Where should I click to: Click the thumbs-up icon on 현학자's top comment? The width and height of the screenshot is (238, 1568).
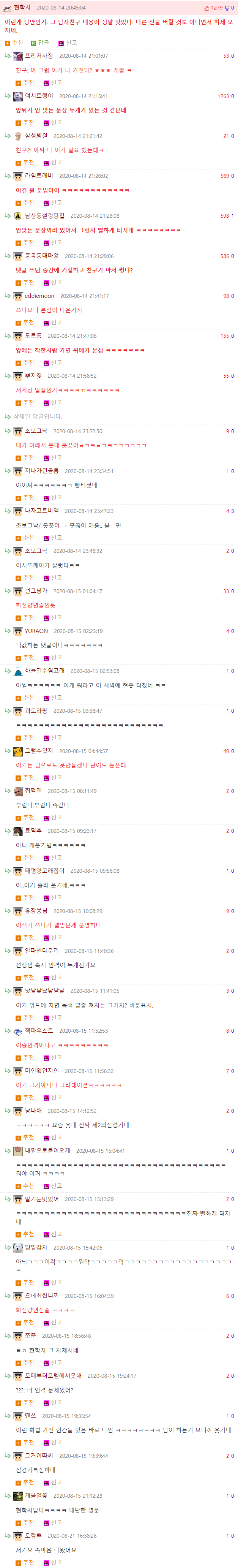206,8
